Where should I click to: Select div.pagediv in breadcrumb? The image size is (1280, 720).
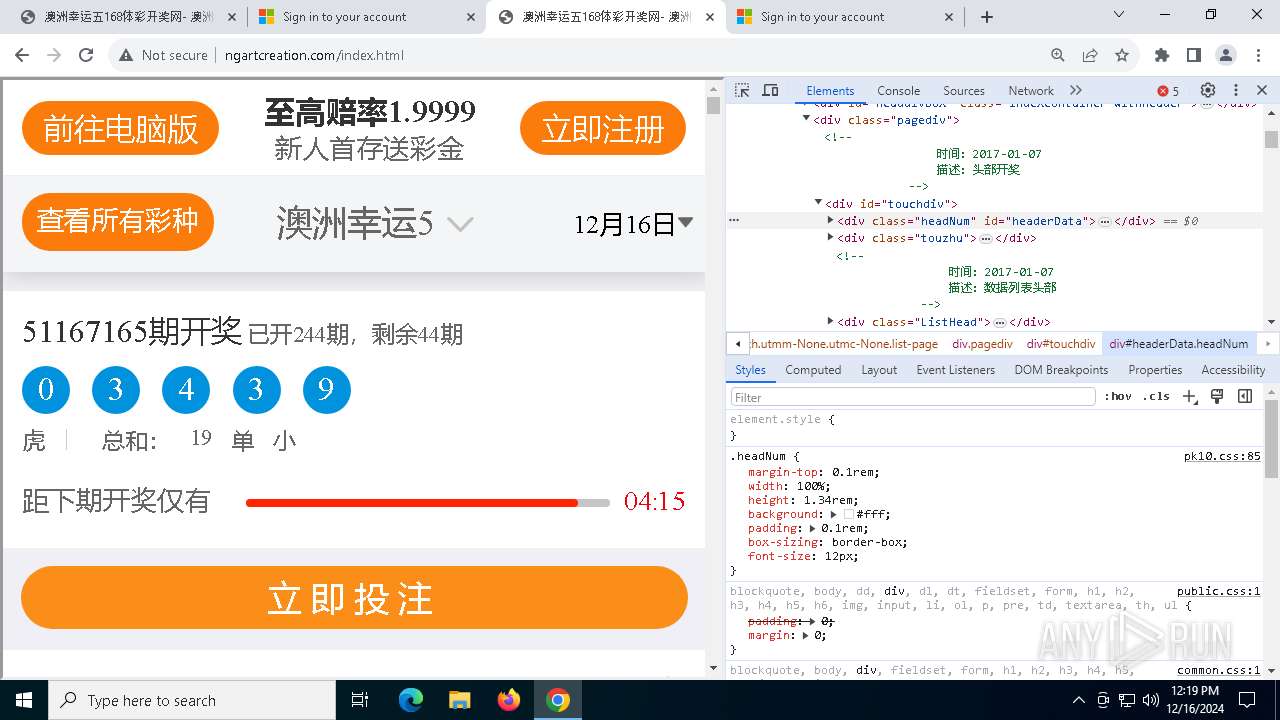[x=982, y=343]
